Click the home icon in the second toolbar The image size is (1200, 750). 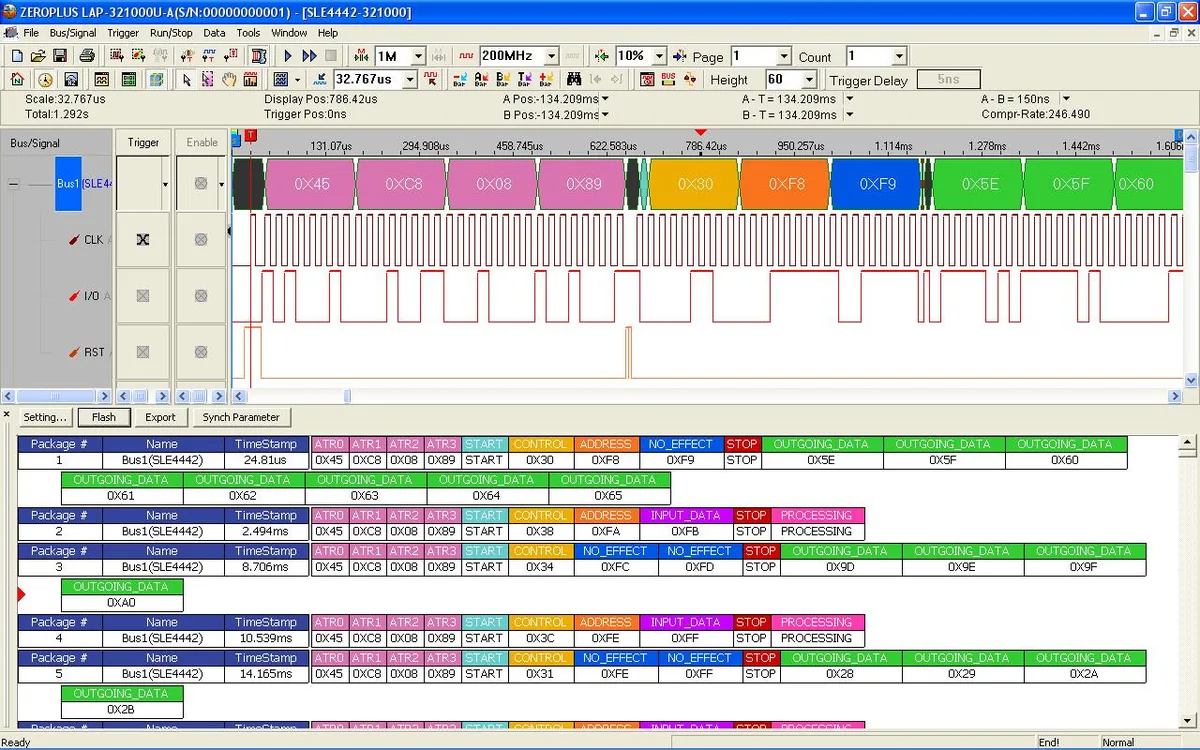click(x=17, y=80)
